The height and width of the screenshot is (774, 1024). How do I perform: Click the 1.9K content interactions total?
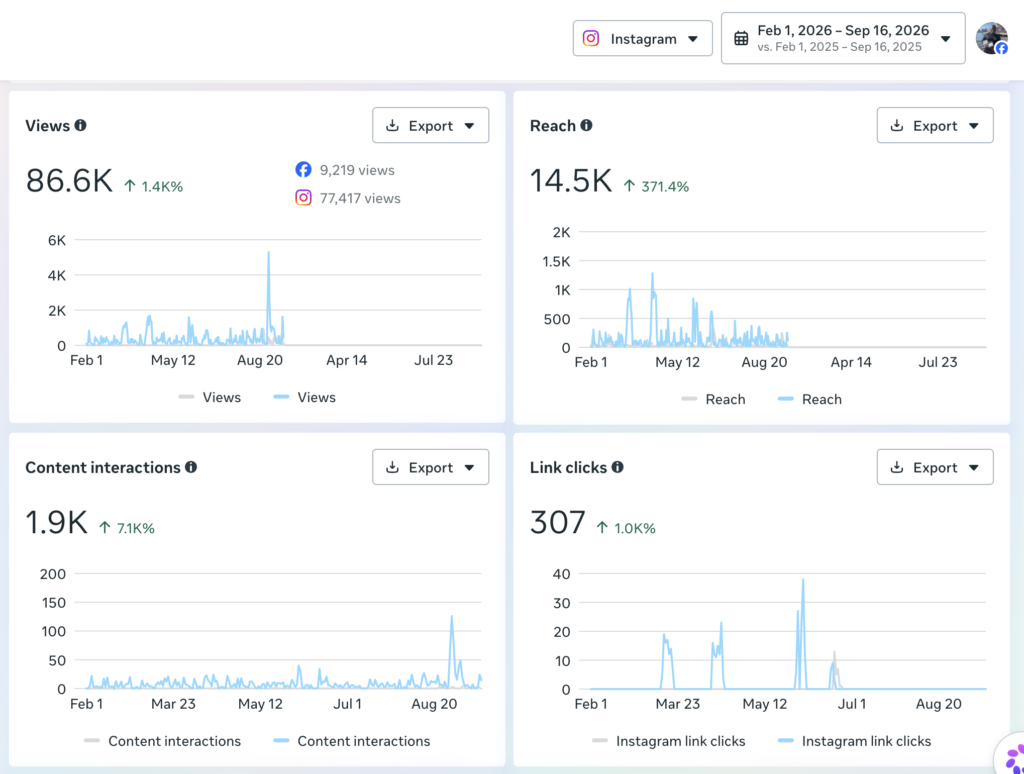(x=56, y=523)
